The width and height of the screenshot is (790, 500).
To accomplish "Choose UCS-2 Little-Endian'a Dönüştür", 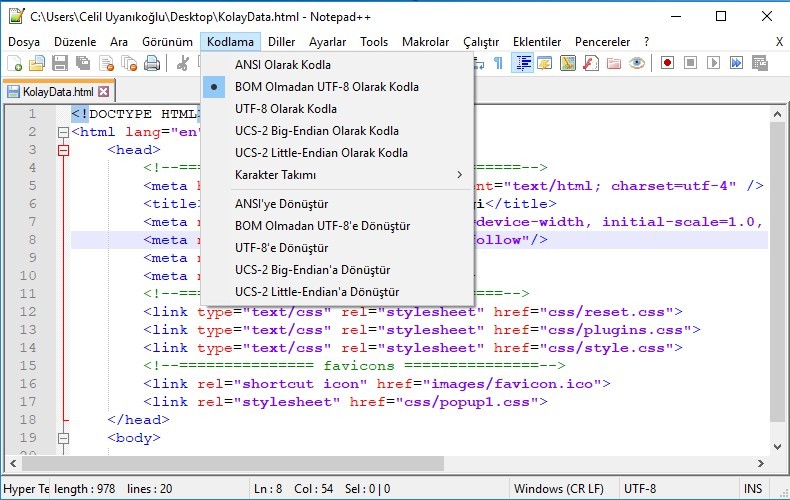I will 337,292.
